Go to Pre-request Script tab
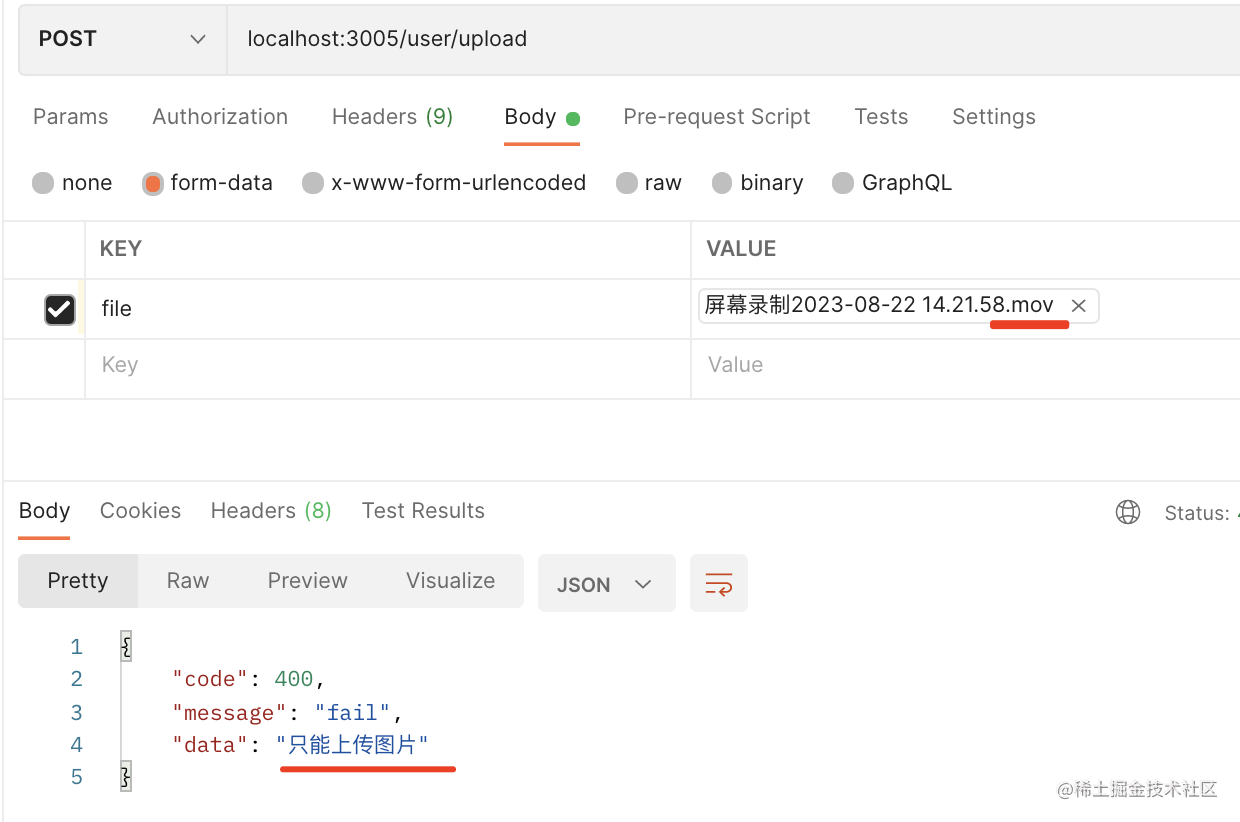Image resolution: width=1240 pixels, height=822 pixels. [716, 117]
